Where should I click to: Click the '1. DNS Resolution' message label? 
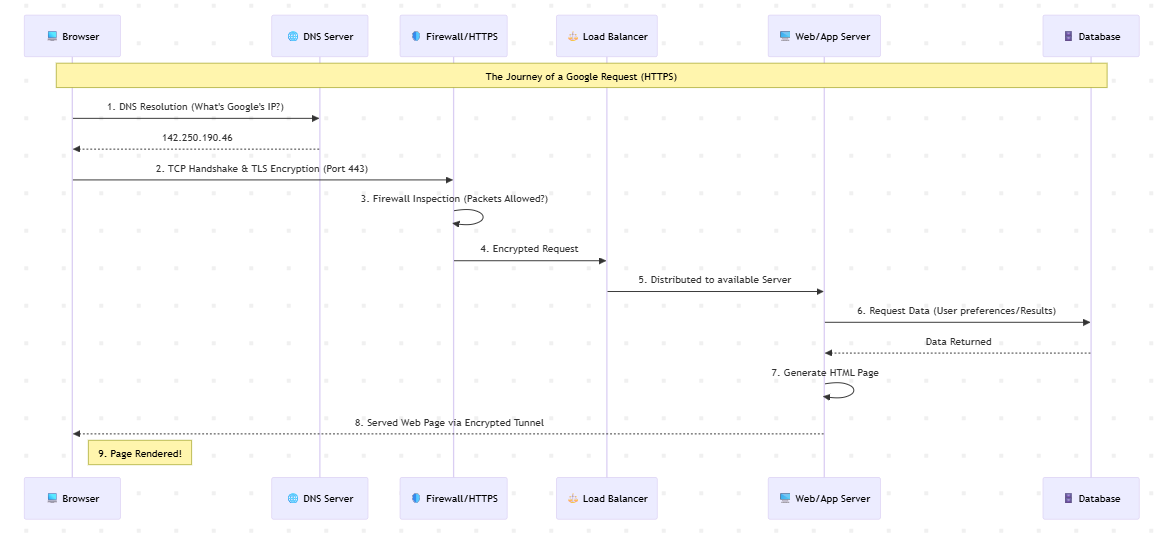coord(195,106)
